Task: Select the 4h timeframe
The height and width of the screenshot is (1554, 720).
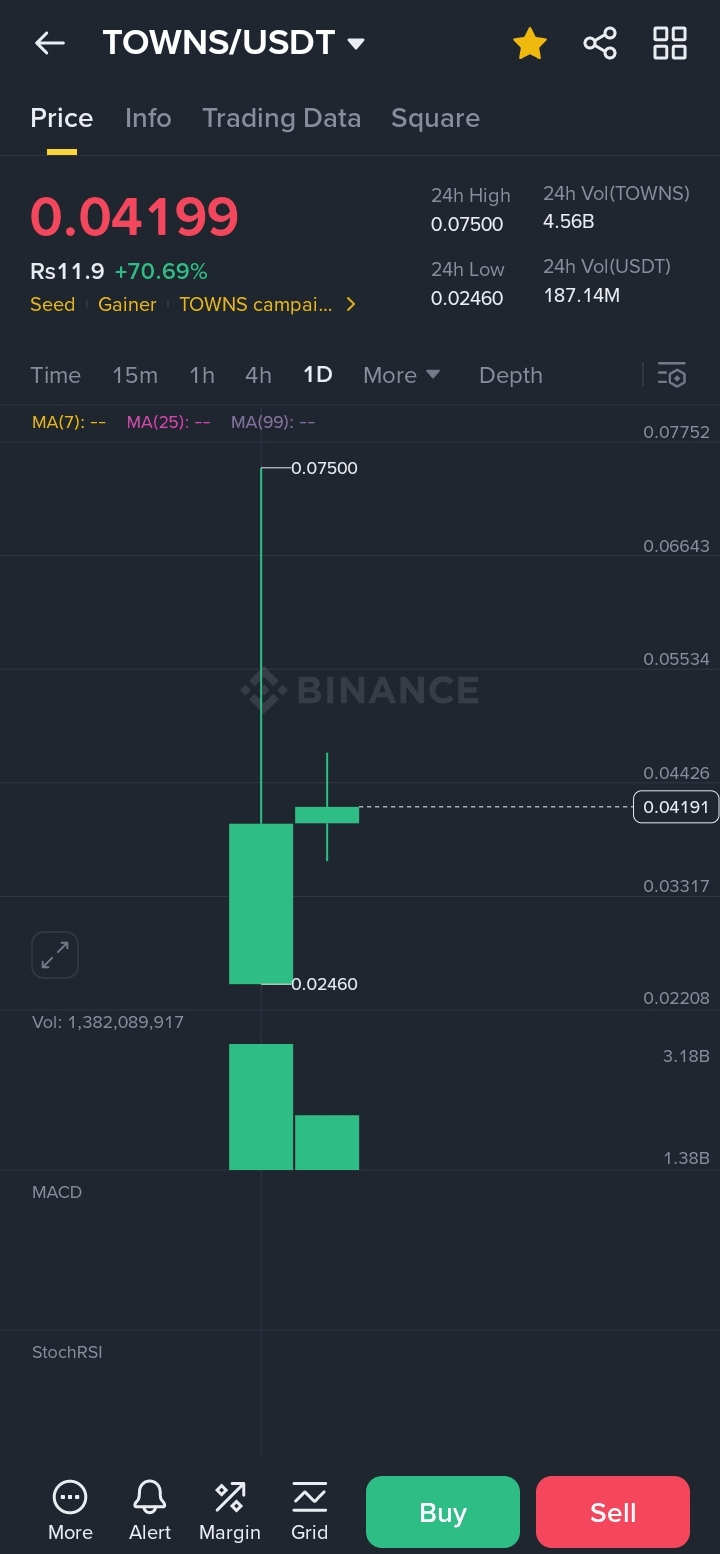Action: [258, 375]
